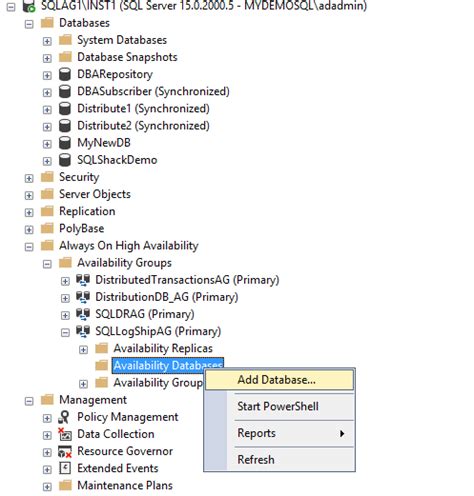Click the PolyBase folder icon

tap(47, 228)
